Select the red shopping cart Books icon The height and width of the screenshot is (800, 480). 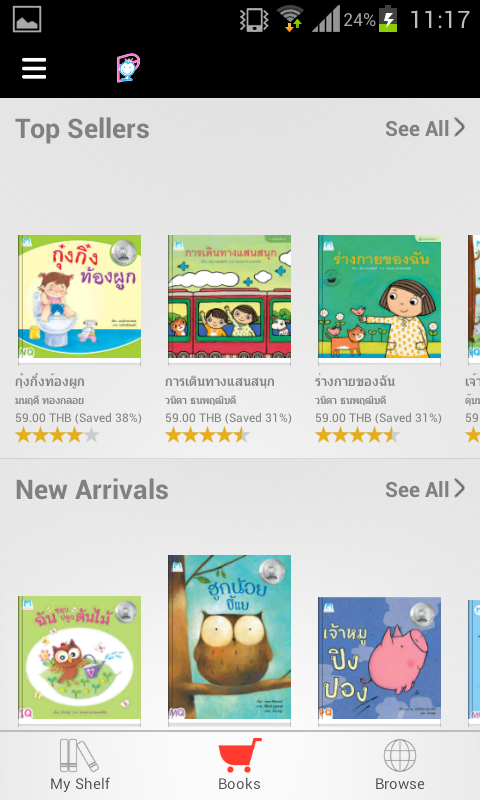[x=239, y=755]
